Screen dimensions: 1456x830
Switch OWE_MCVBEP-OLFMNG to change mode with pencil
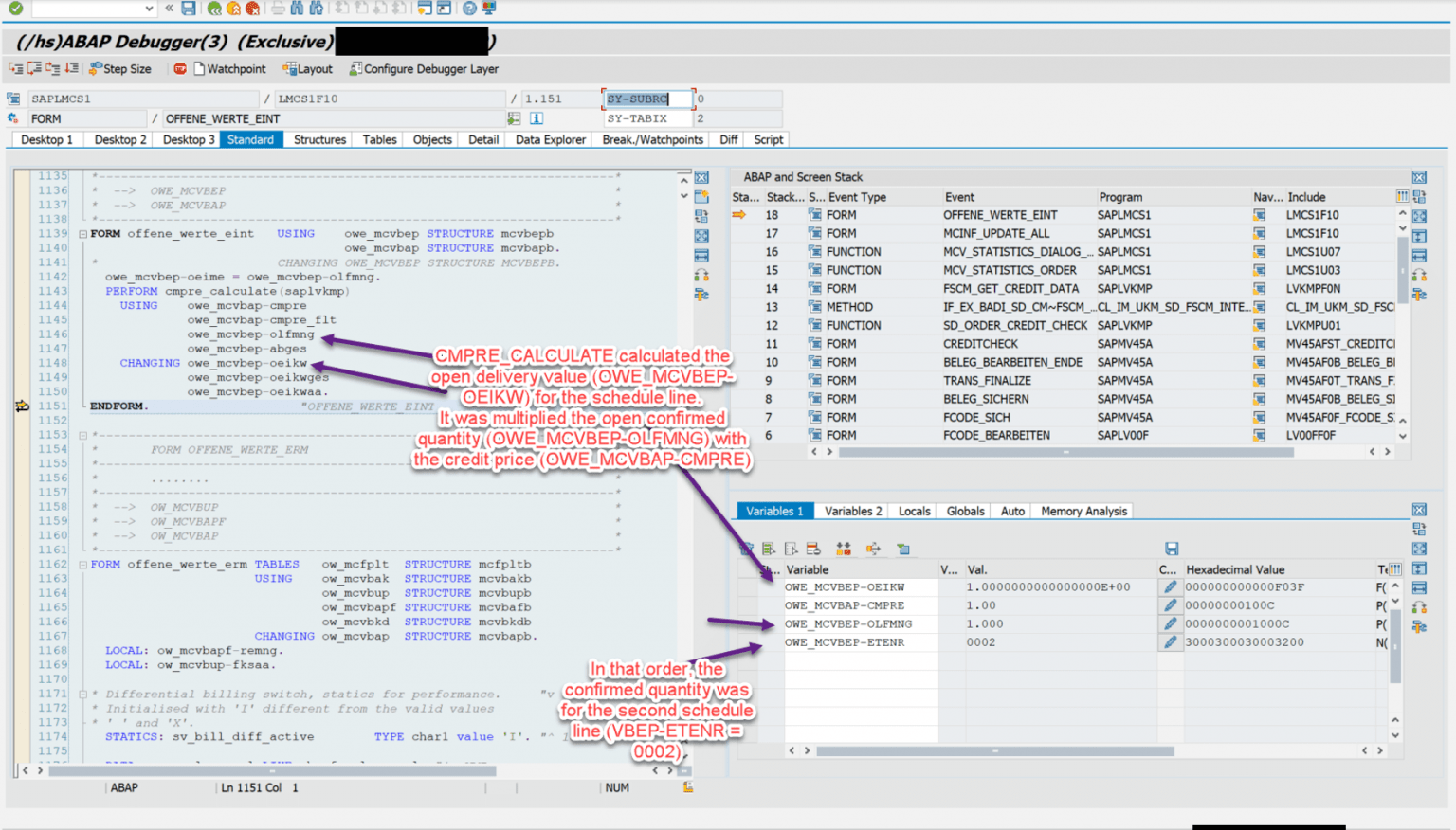(1171, 623)
